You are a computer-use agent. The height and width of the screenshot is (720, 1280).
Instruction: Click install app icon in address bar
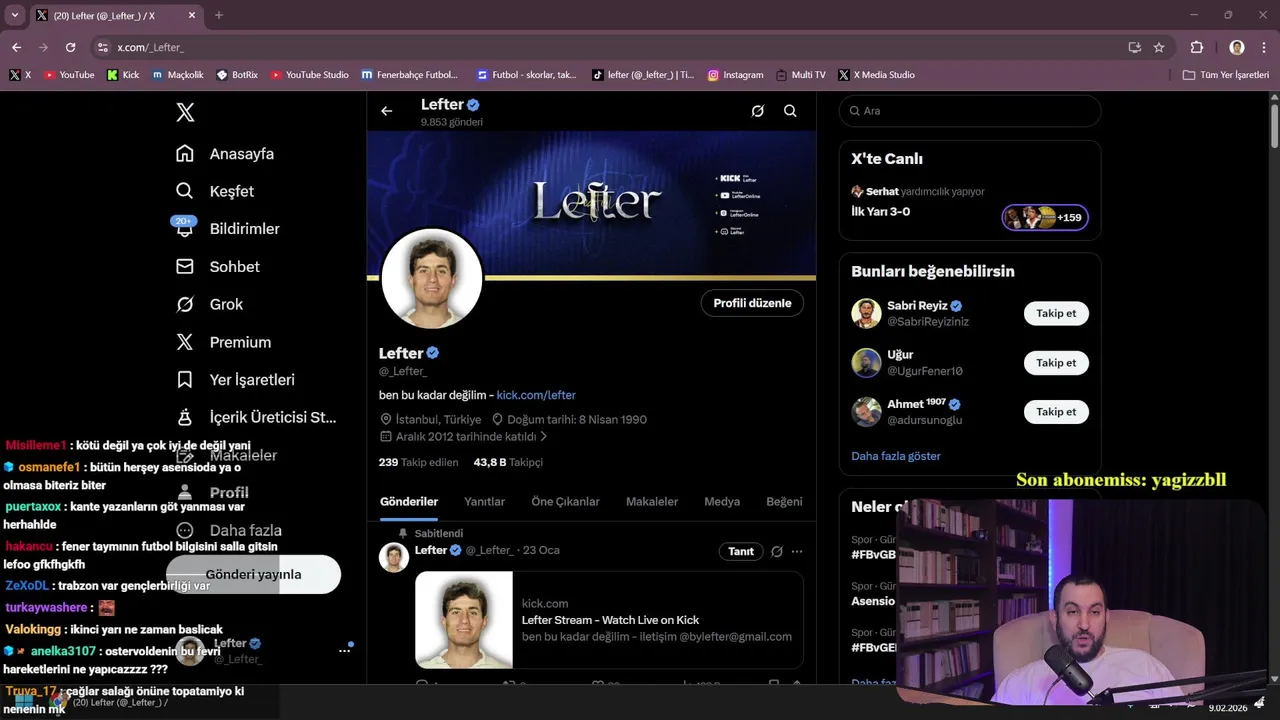(x=1134, y=47)
